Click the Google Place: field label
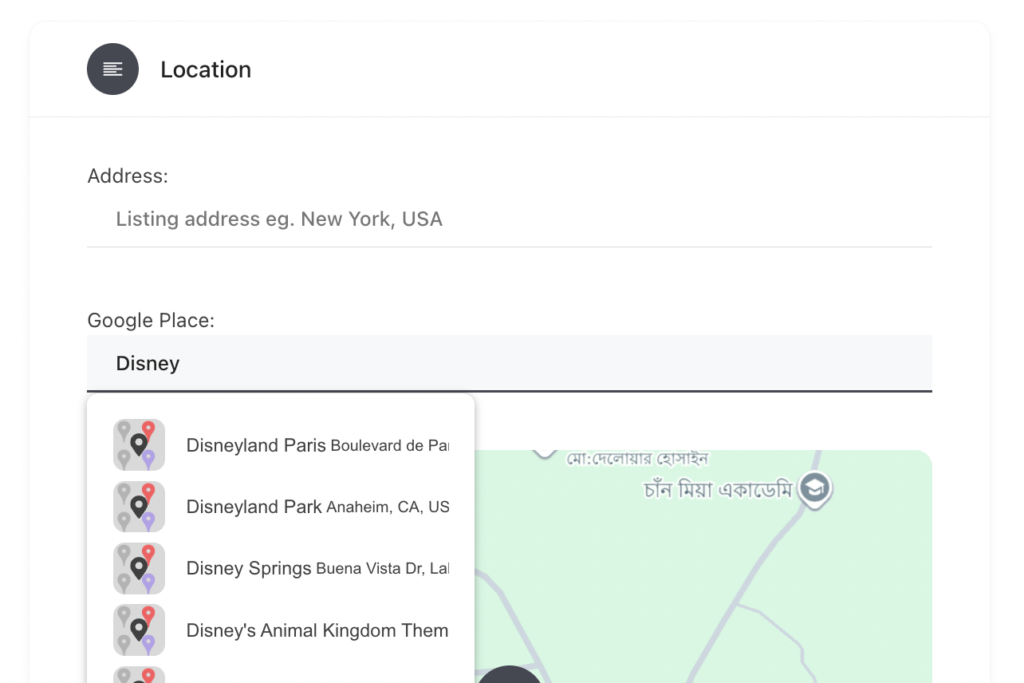The height and width of the screenshot is (683, 1024). point(151,320)
